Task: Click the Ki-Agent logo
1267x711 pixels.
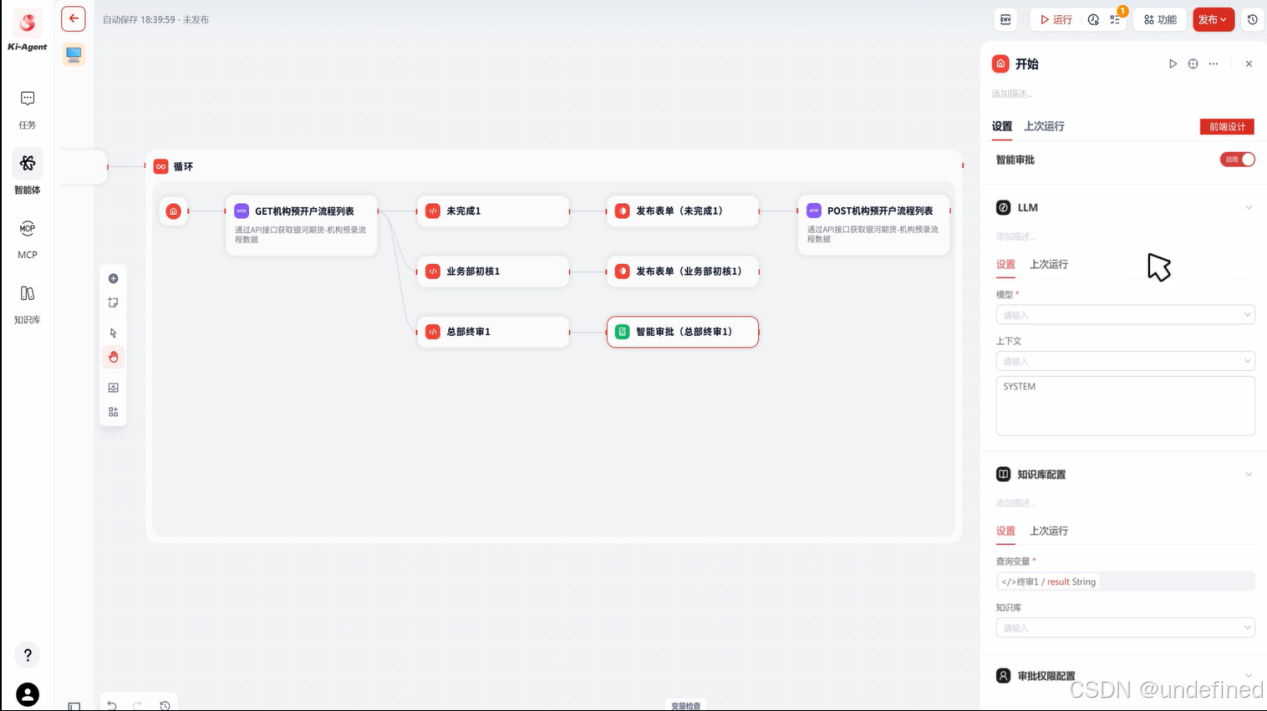Action: point(27,32)
